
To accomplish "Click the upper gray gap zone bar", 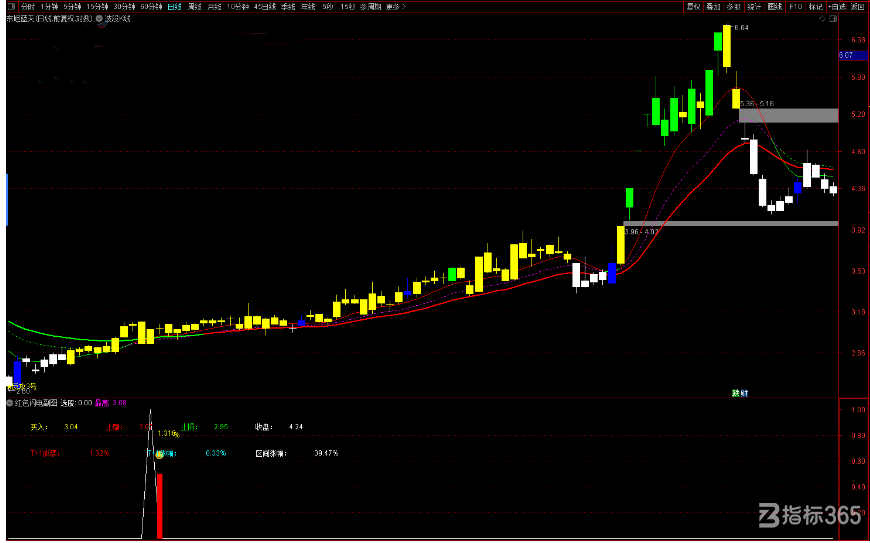I will click(788, 115).
